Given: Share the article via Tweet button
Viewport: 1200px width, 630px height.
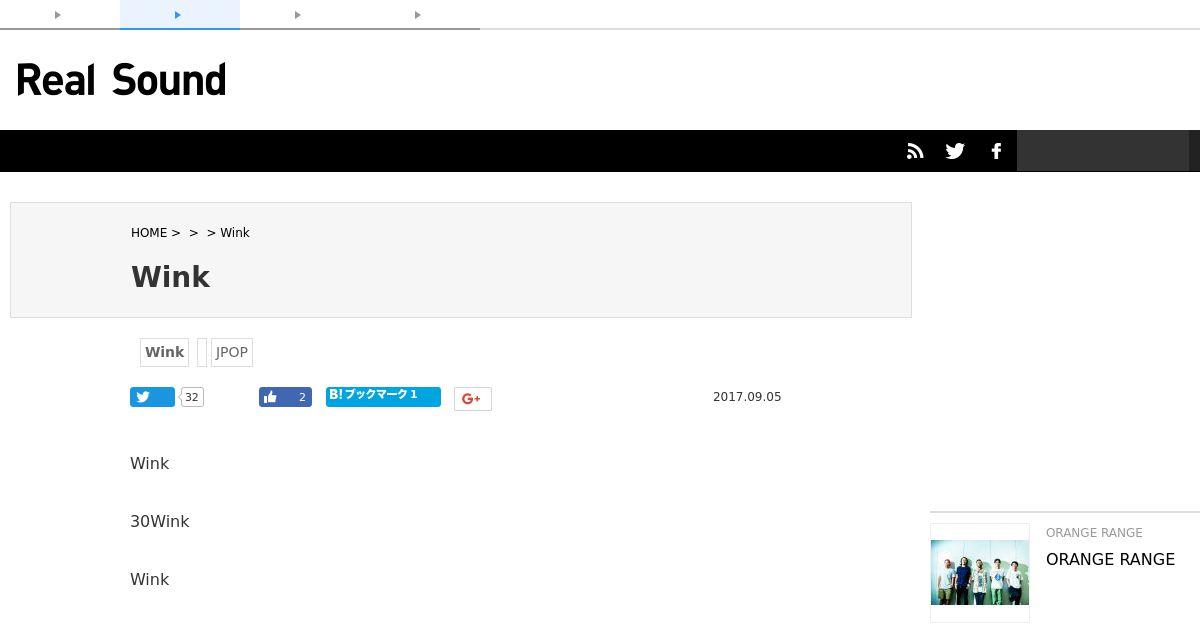Looking at the screenshot, I should click(x=152, y=397).
